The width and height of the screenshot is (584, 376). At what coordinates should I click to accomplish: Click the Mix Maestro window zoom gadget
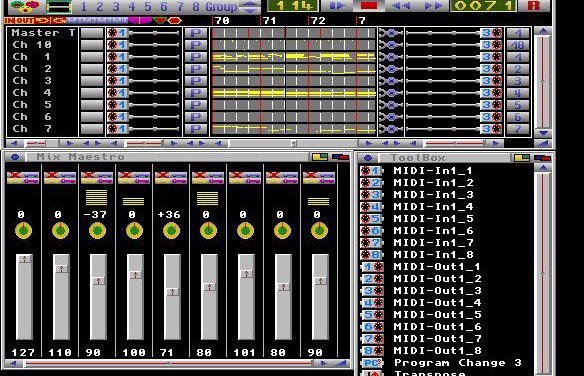320,157
